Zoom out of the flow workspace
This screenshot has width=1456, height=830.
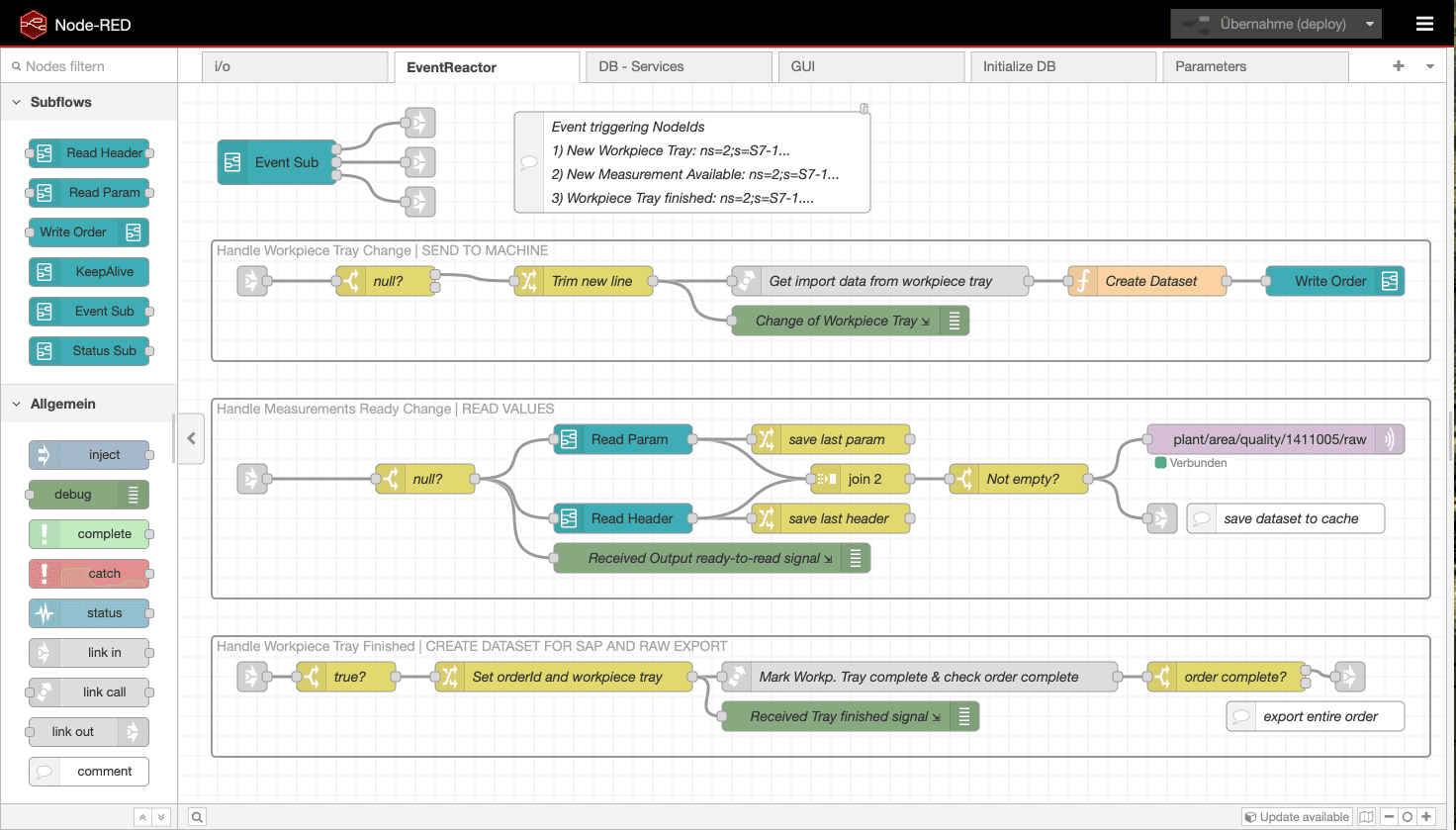pos(1389,816)
